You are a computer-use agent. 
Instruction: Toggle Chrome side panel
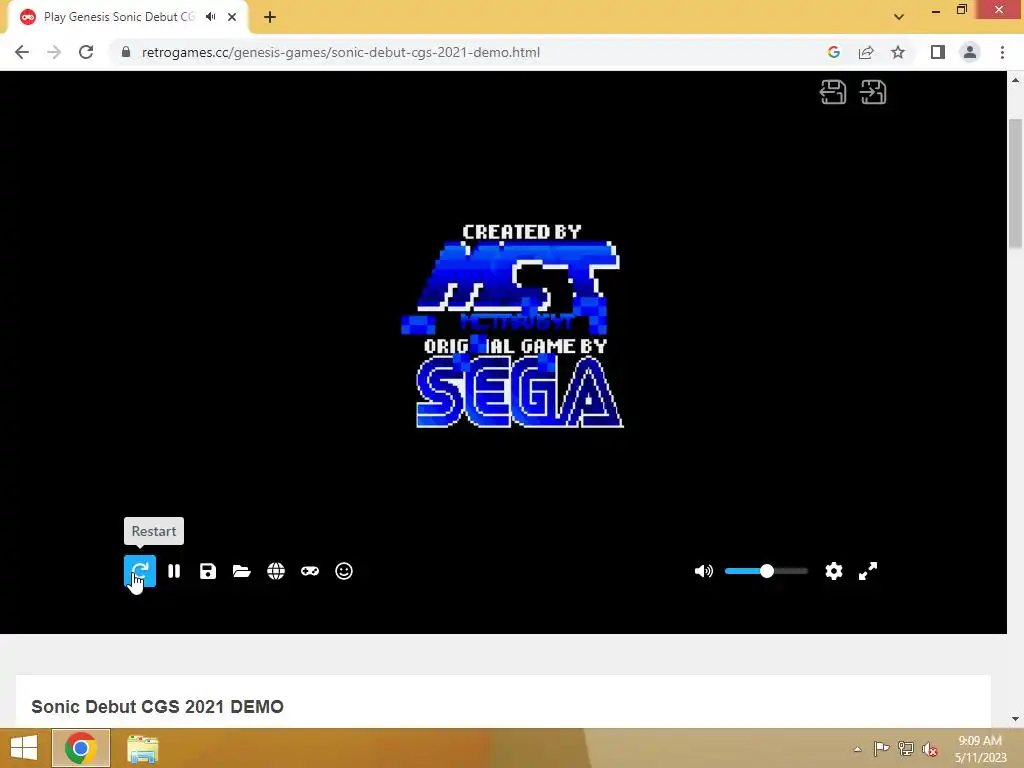click(x=938, y=52)
